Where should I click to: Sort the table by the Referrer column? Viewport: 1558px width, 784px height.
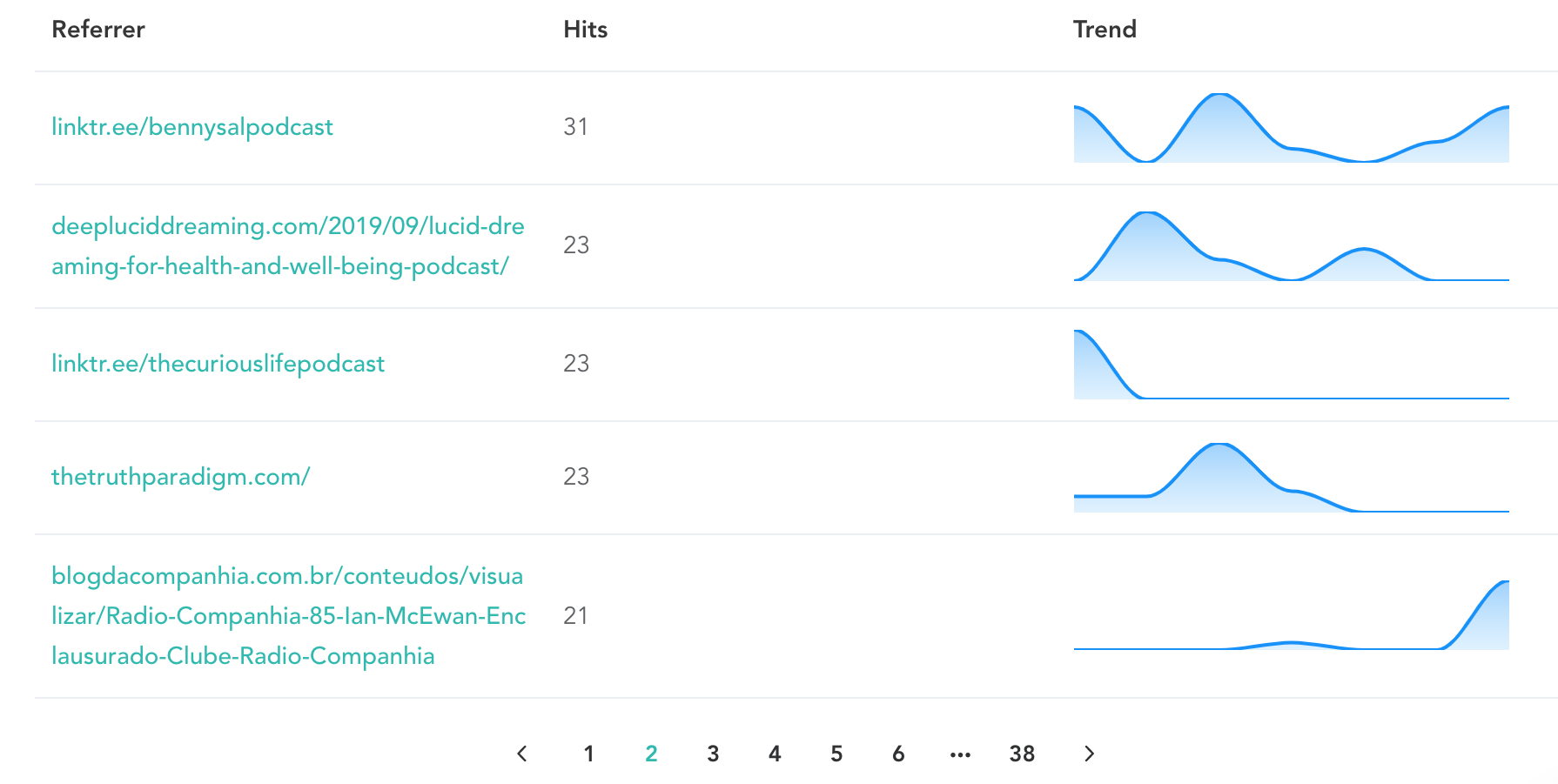coord(97,29)
